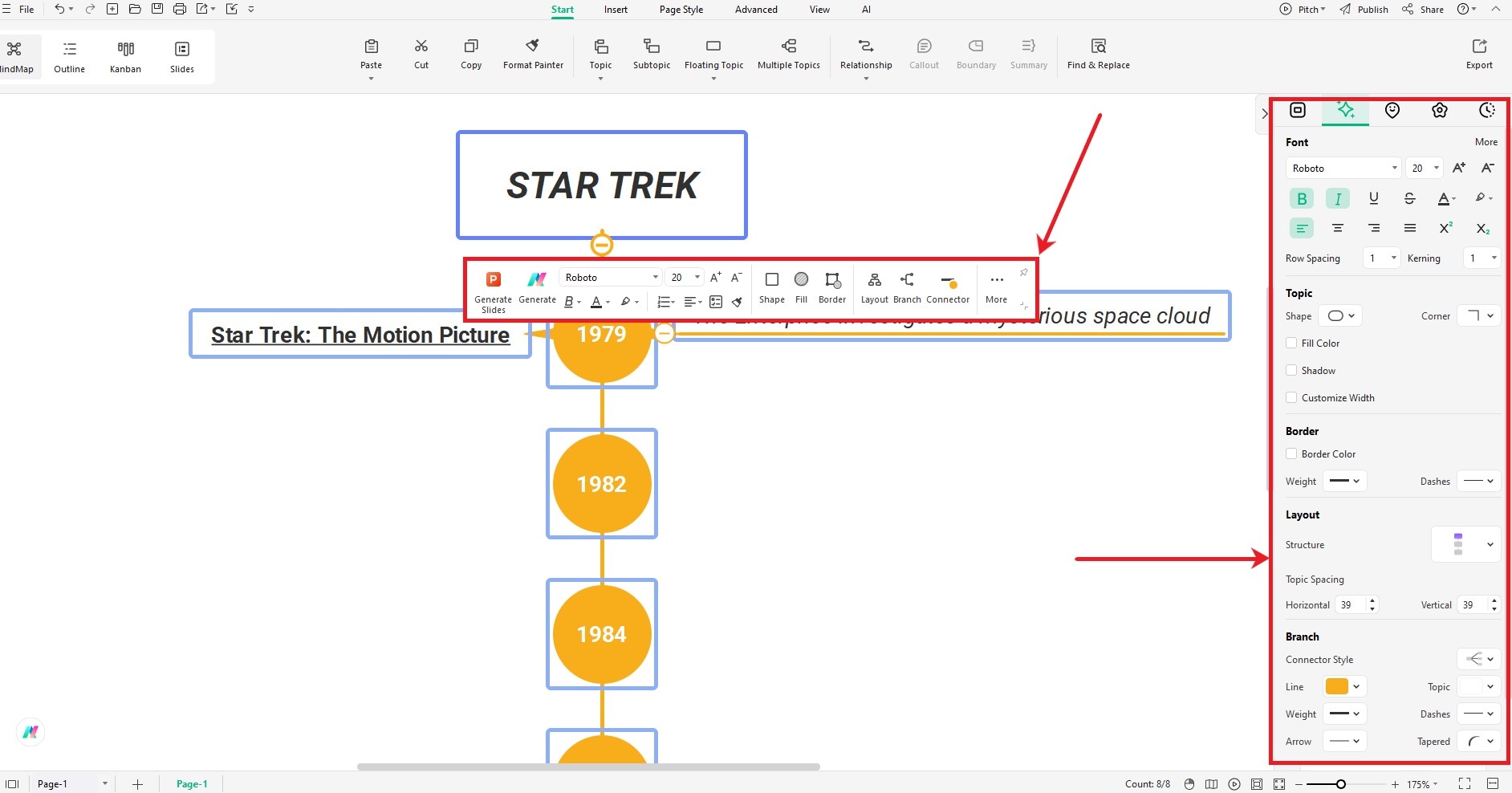Pin the floating toolbar

[1023, 273]
